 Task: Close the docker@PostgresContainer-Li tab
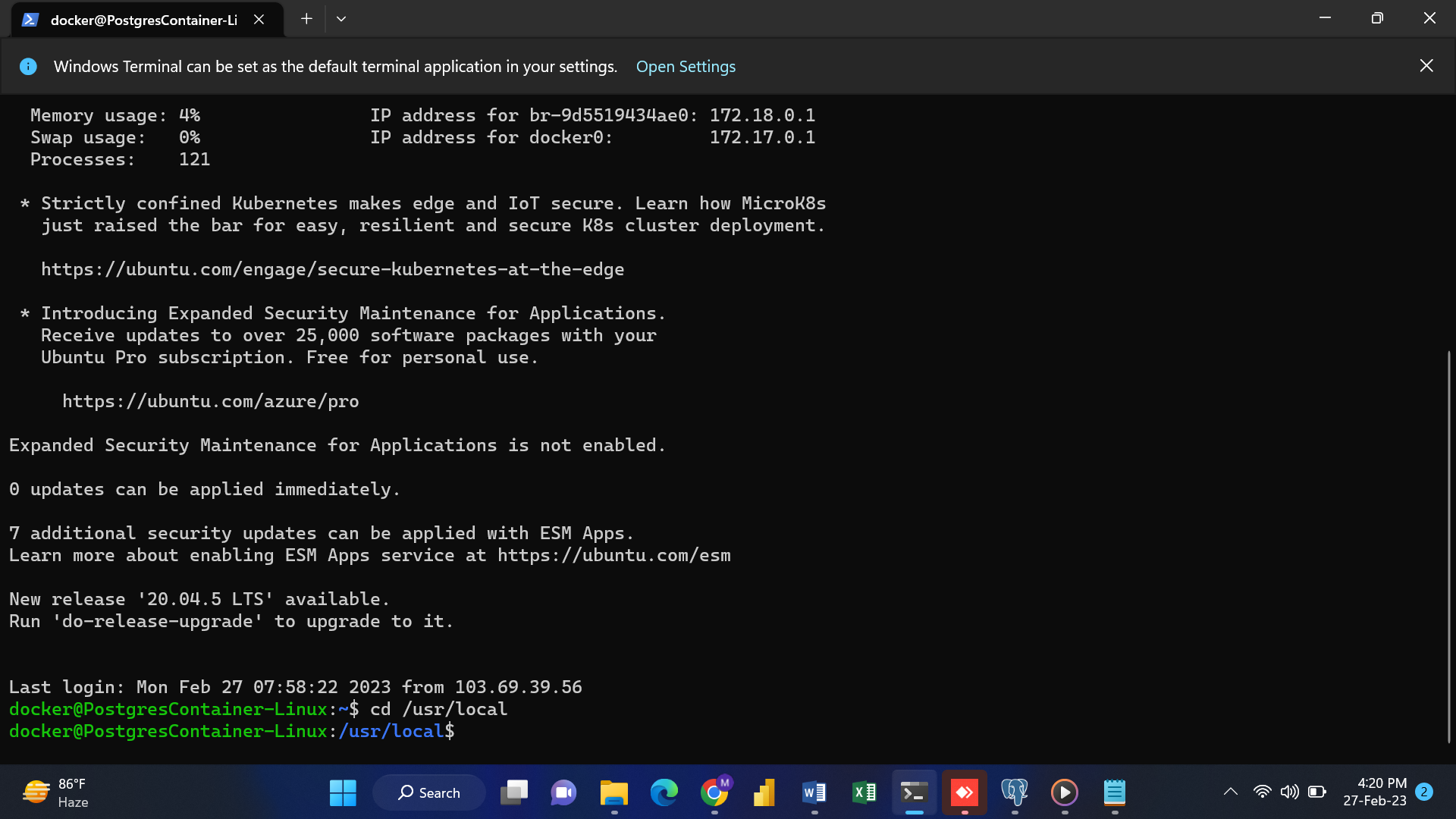(x=259, y=20)
